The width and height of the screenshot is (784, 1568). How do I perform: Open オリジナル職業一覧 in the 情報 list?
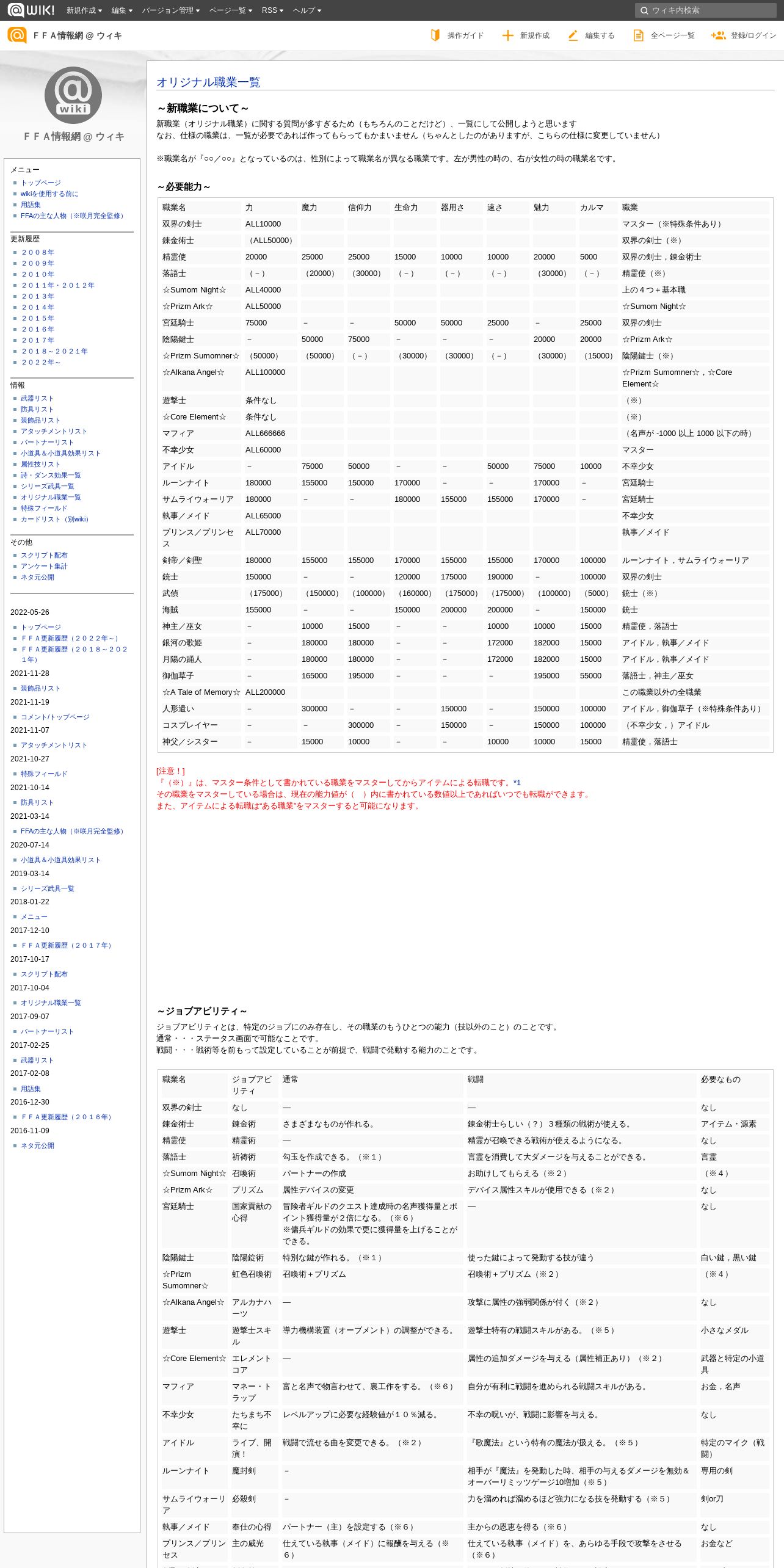(51, 497)
